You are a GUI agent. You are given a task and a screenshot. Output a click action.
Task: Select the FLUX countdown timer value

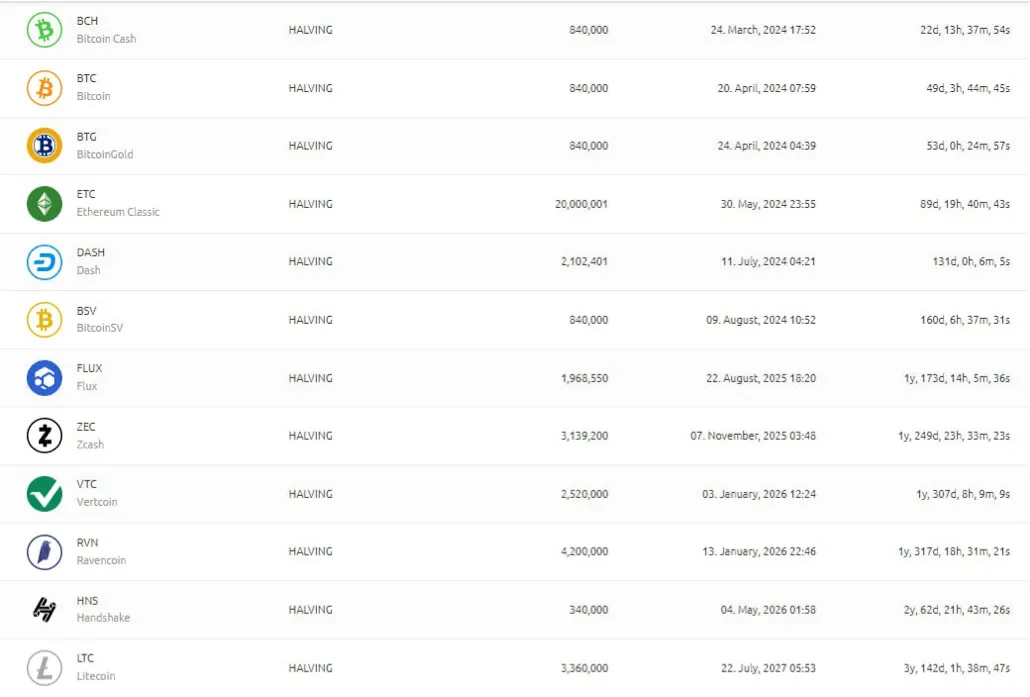click(x=956, y=378)
